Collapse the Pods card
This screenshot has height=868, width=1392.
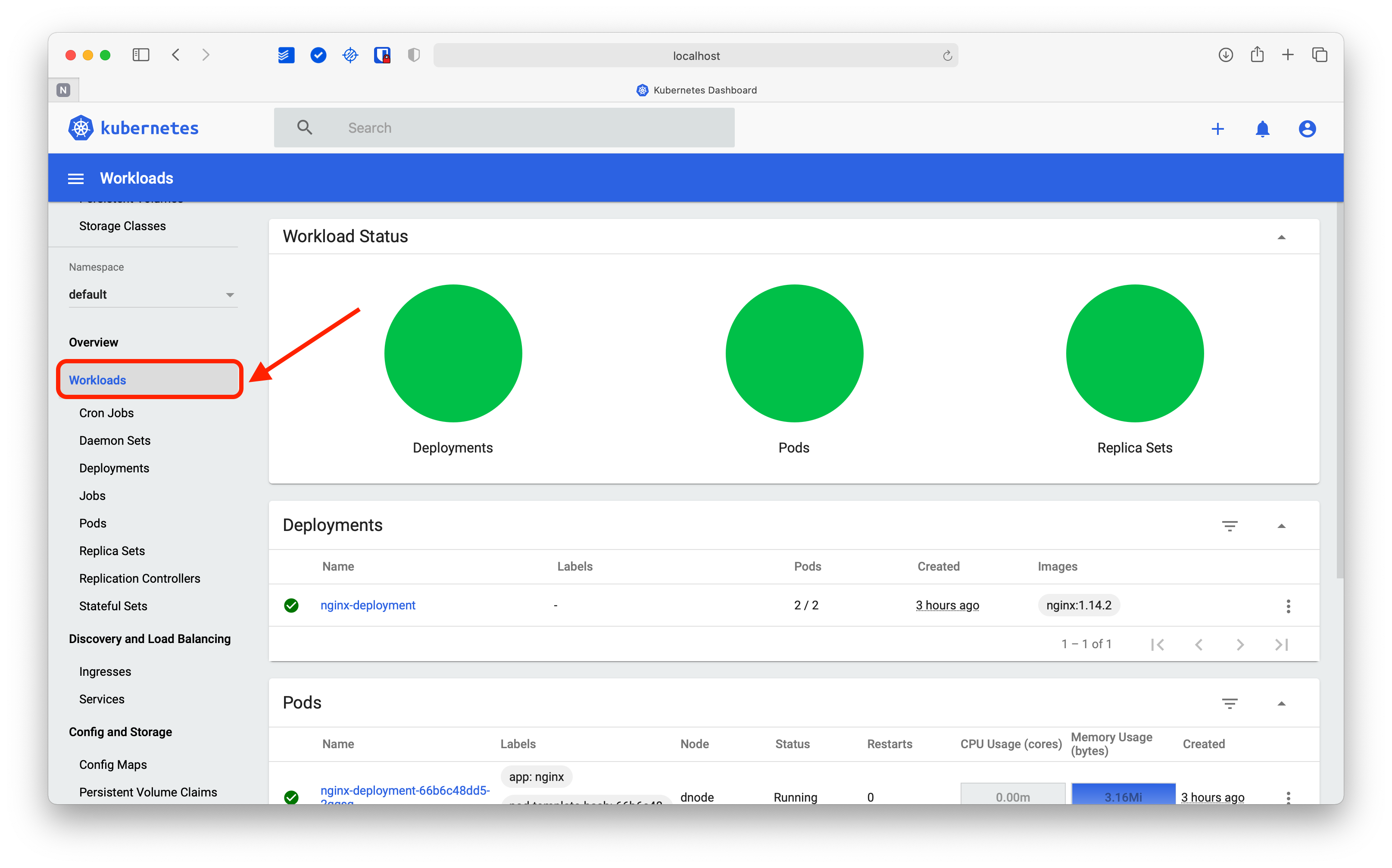(x=1281, y=703)
